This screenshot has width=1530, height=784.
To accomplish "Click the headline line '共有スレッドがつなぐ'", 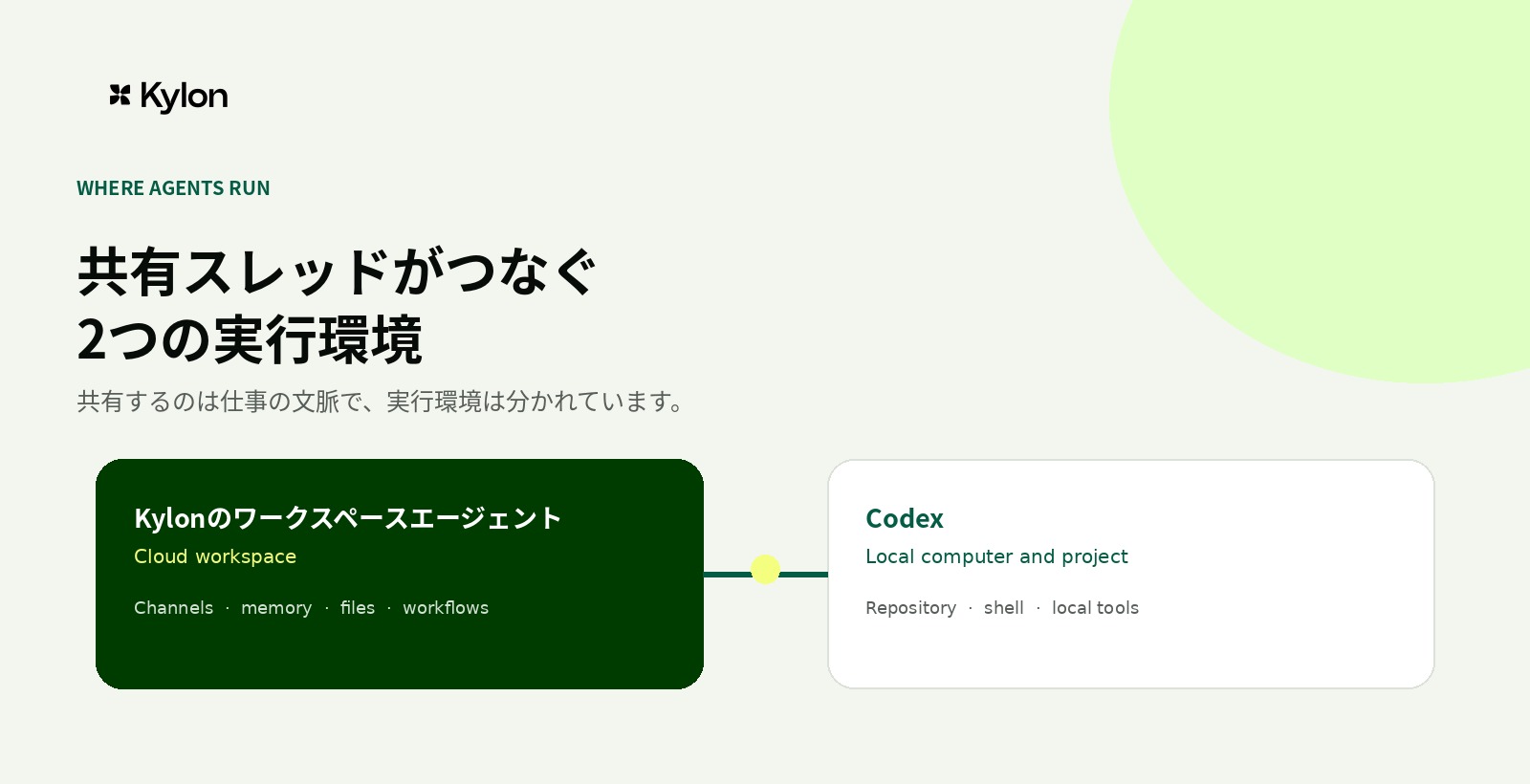I will tap(337, 272).
